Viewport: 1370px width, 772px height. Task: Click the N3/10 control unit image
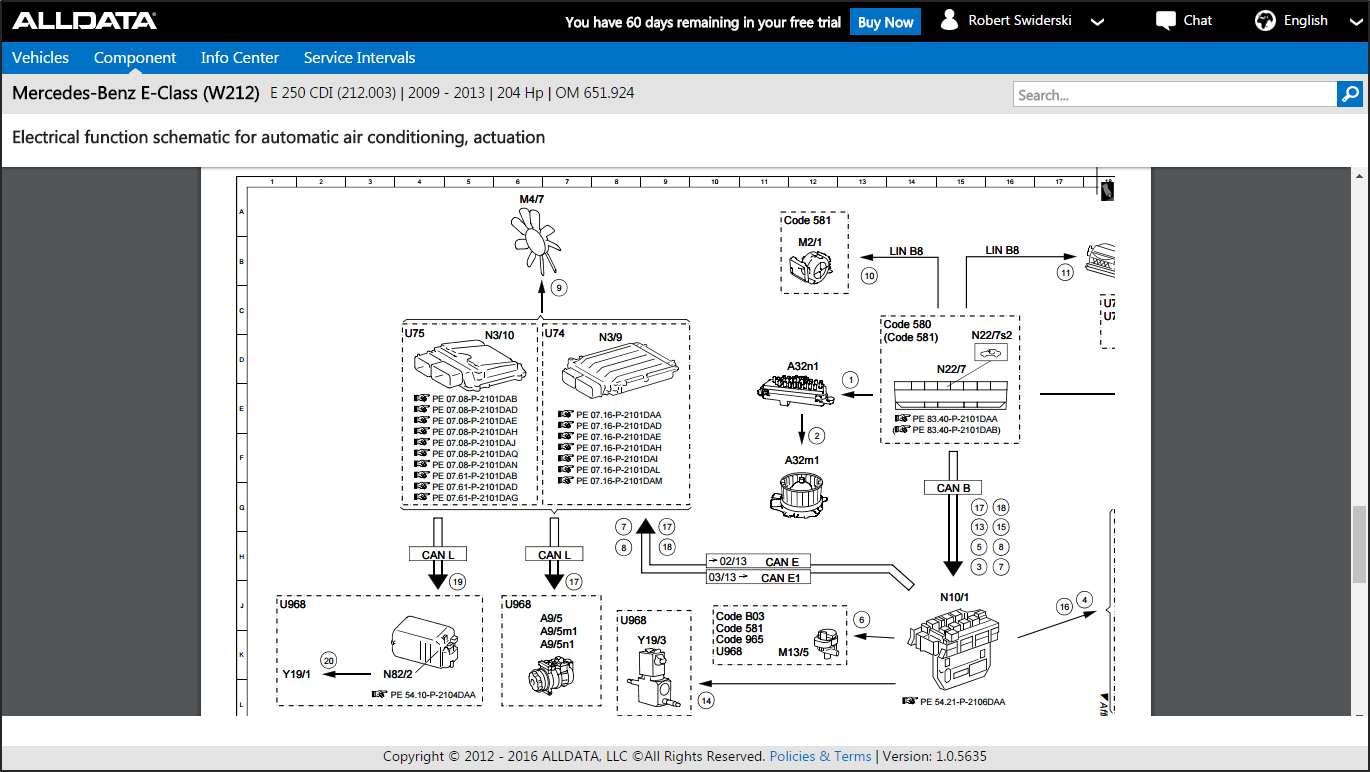[x=468, y=366]
